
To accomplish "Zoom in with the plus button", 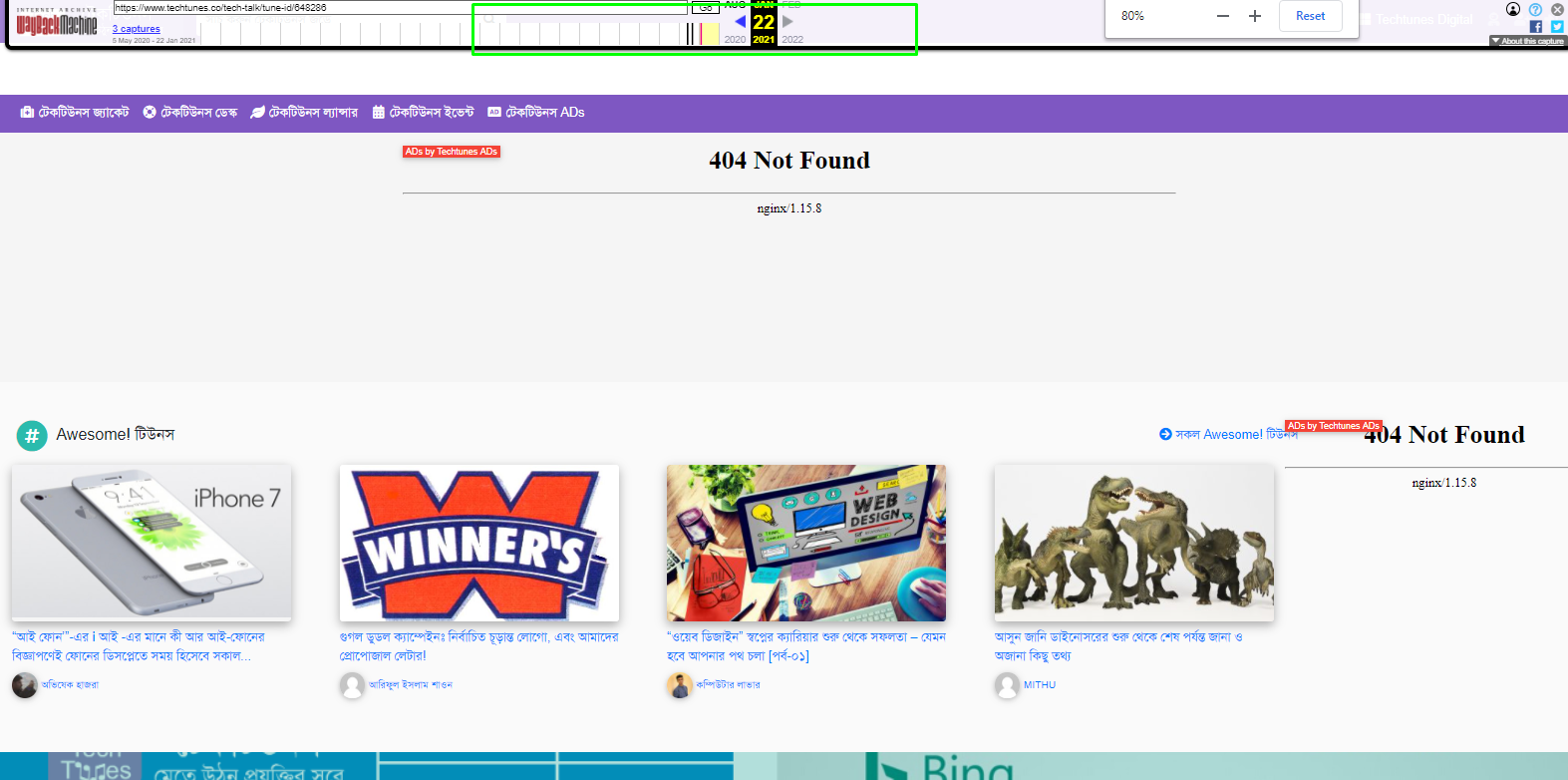I will click(x=1255, y=16).
